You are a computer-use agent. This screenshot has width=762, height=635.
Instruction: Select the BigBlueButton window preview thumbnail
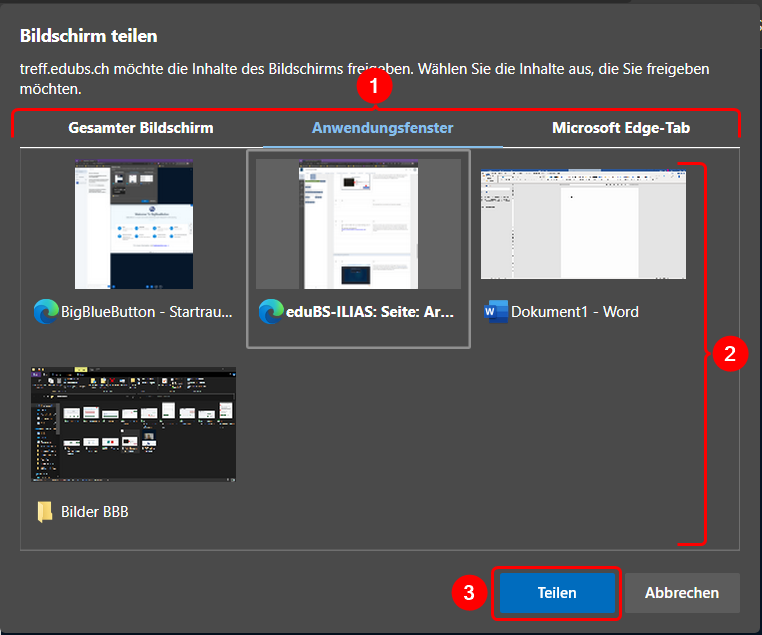[x=134, y=224]
